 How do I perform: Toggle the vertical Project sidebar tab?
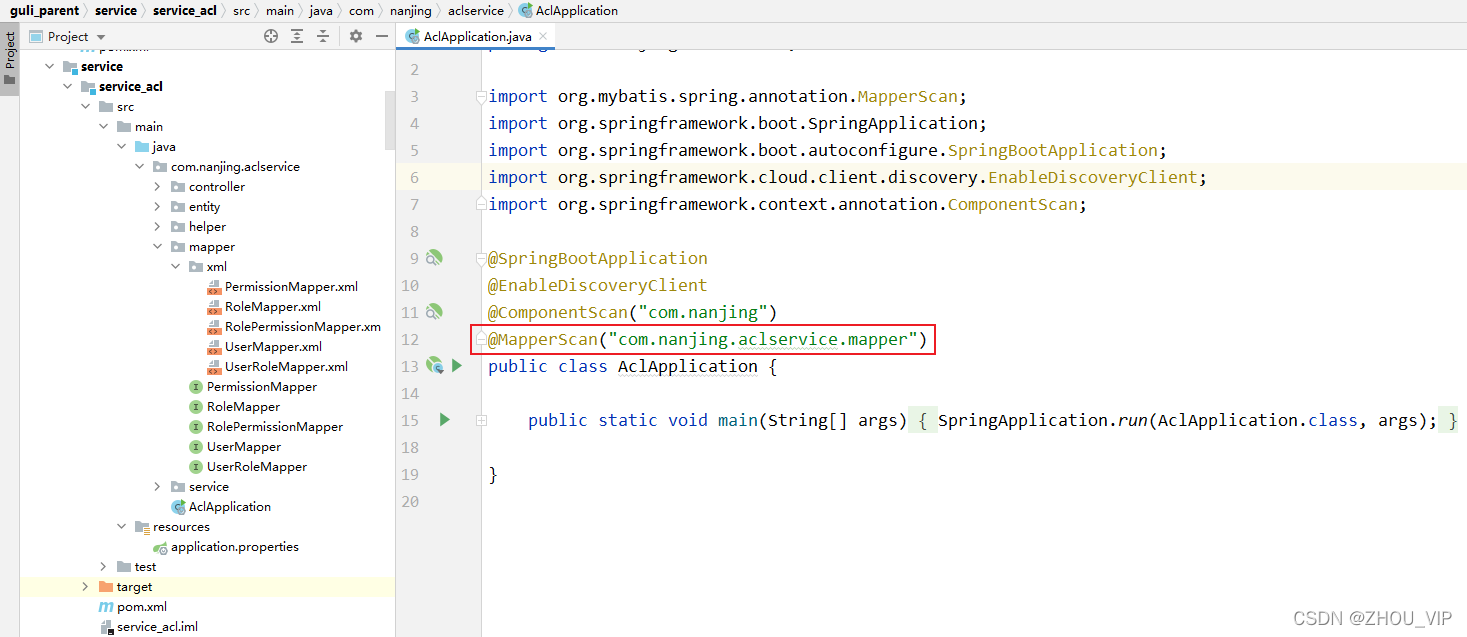click(10, 60)
